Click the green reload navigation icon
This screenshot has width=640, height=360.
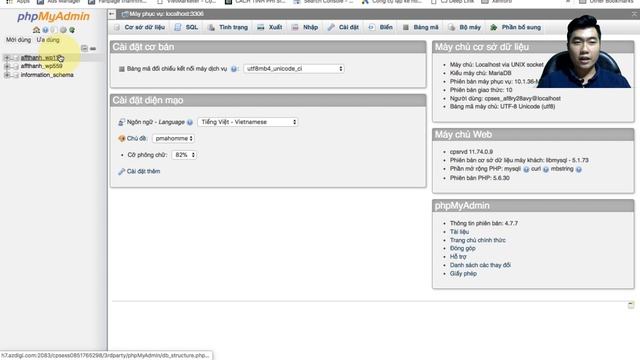pyautogui.click(x=72, y=30)
